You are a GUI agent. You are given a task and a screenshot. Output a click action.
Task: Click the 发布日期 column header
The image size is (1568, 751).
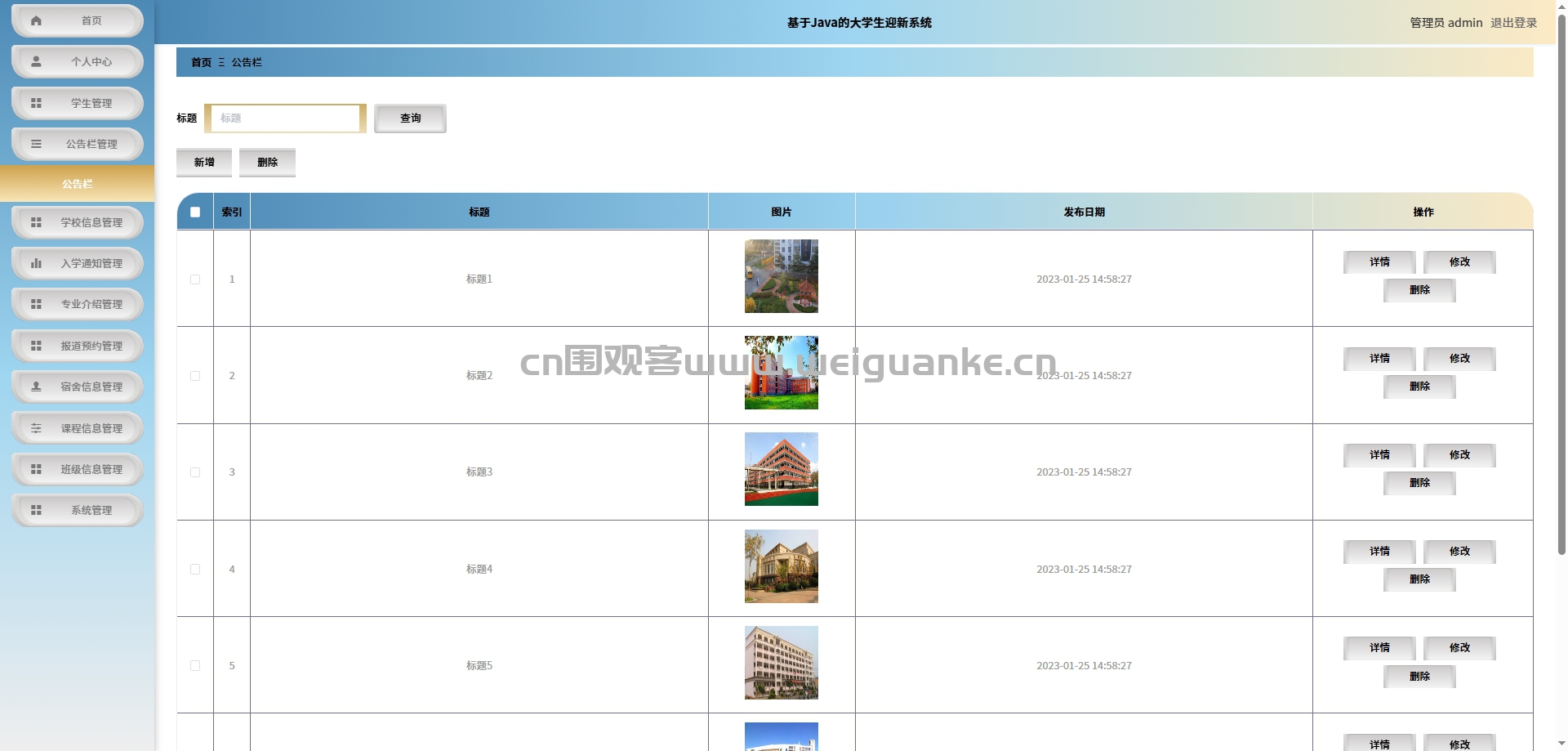pyautogui.click(x=1084, y=212)
